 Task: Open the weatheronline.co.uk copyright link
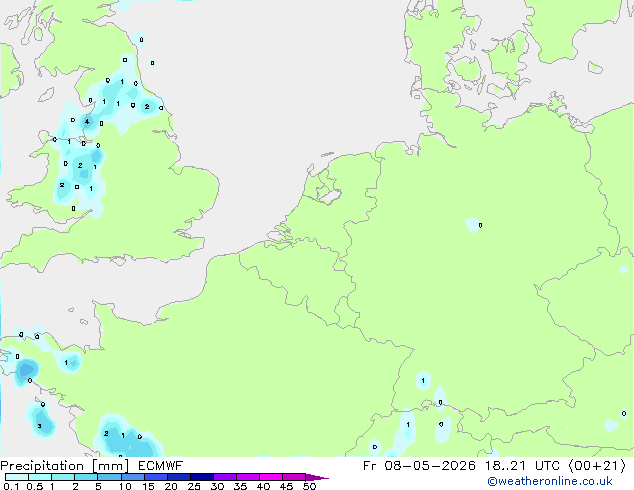pyautogui.click(x=550, y=481)
